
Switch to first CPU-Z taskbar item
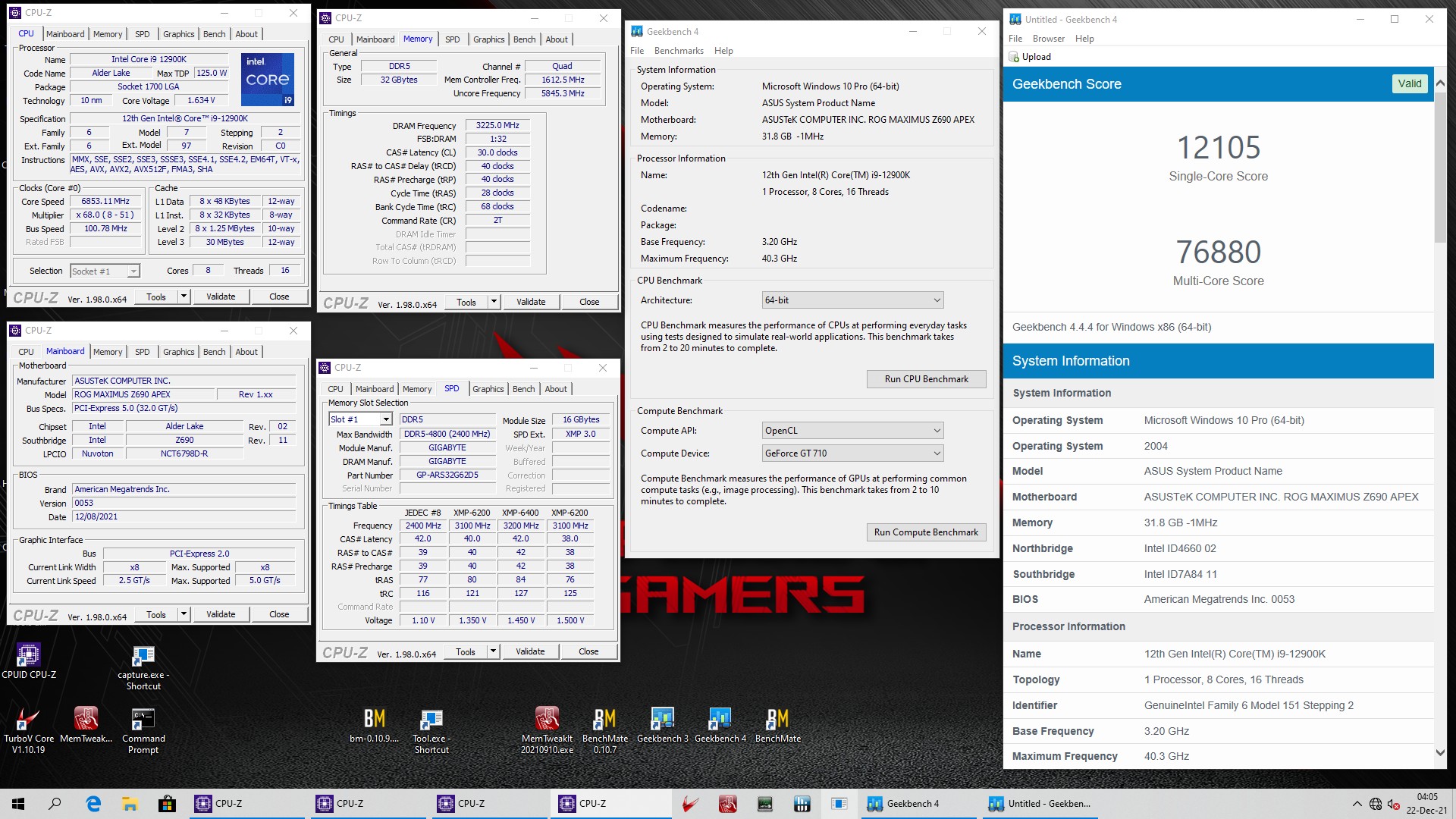246,804
